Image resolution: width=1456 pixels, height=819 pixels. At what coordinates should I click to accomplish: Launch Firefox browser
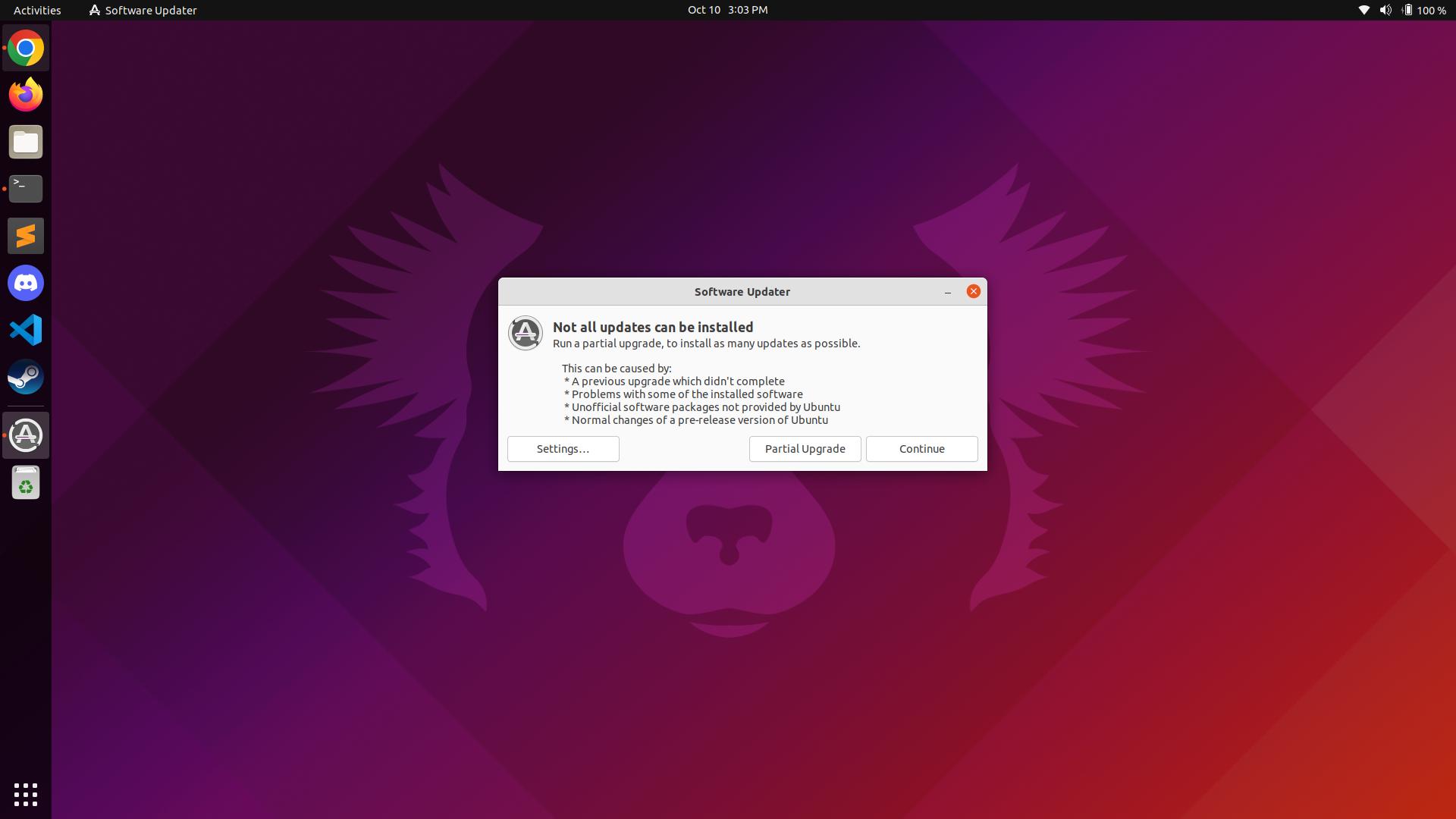(x=25, y=94)
